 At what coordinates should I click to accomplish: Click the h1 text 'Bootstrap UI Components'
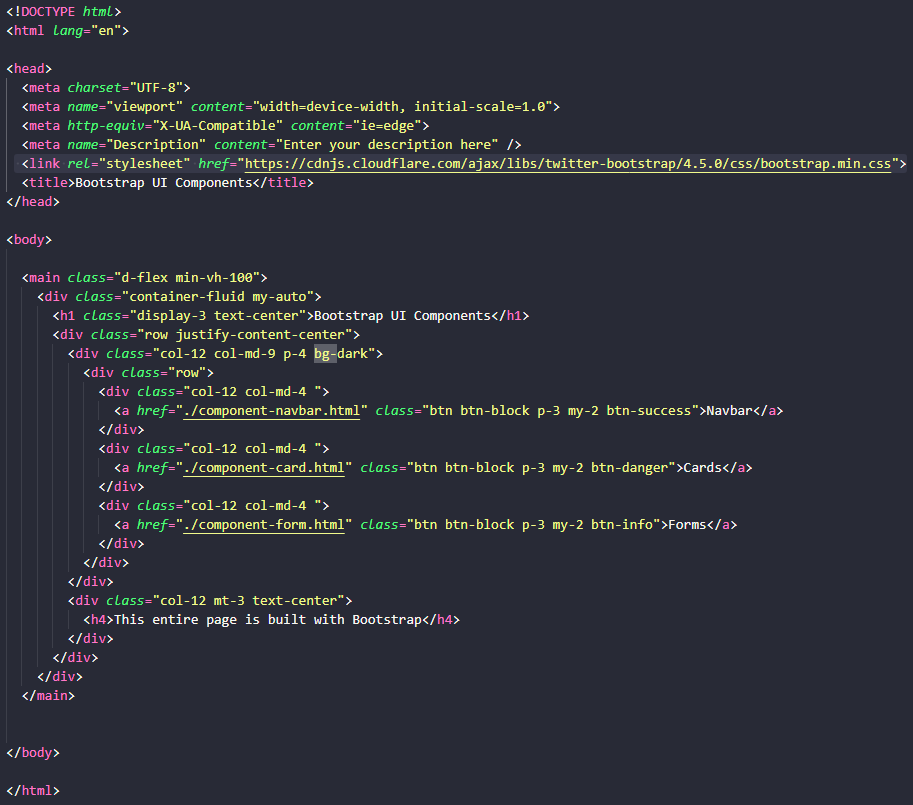pyautogui.click(x=402, y=315)
